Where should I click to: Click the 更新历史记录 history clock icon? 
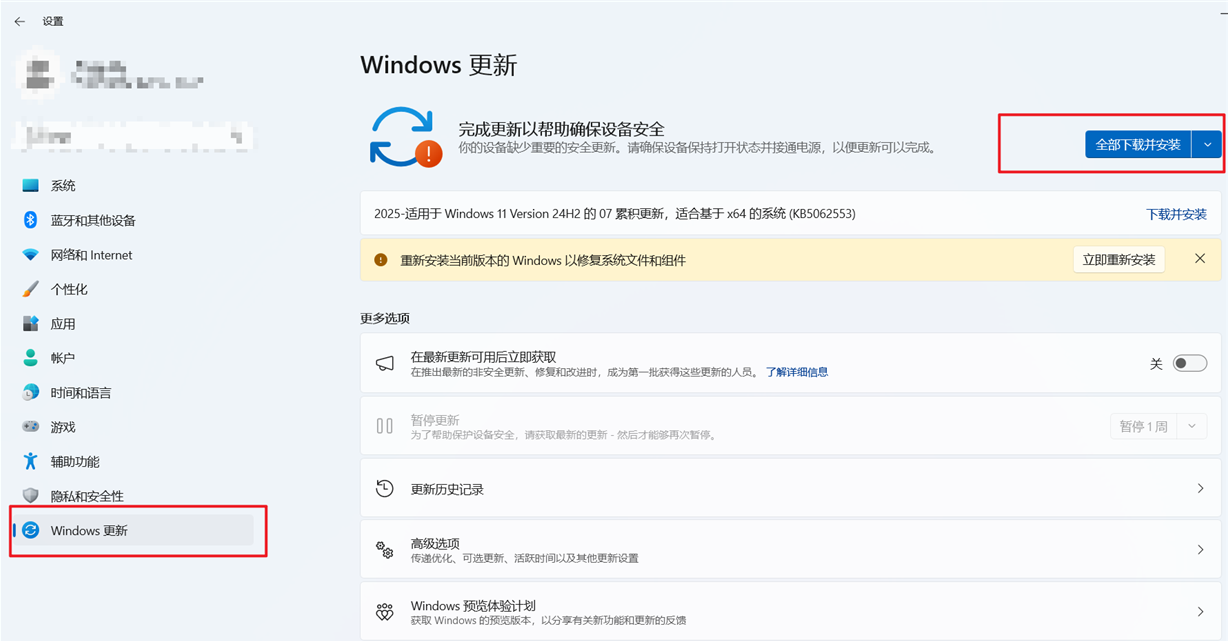point(385,489)
